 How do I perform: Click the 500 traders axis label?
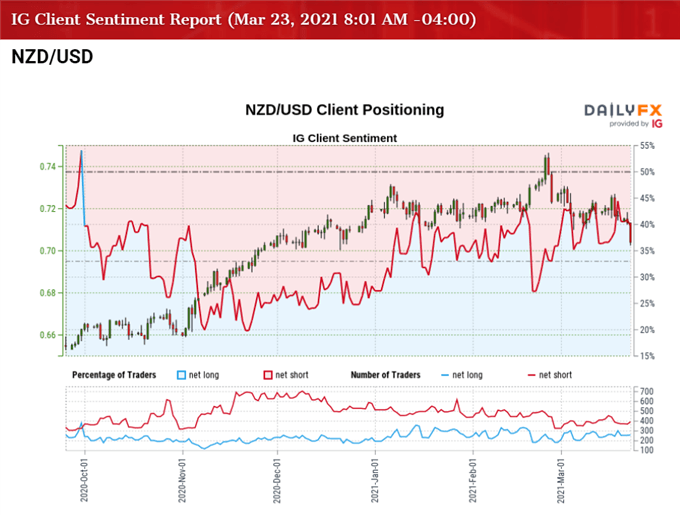(x=647, y=411)
